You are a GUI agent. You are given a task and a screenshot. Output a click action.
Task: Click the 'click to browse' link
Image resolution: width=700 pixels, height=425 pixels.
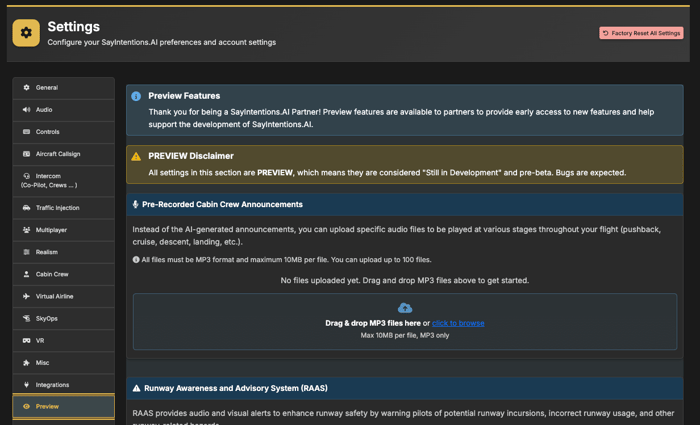coord(458,323)
